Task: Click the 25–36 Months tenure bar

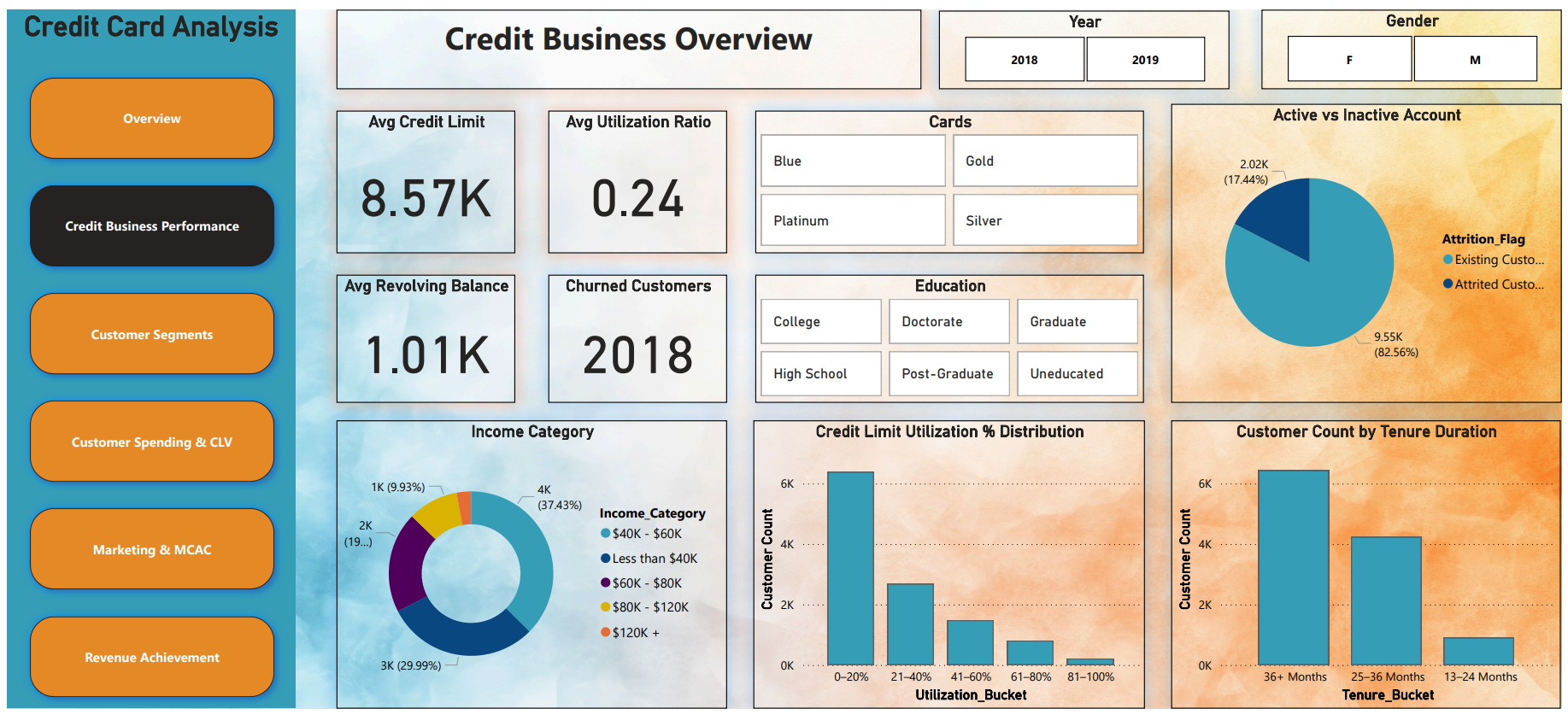Action: point(1386,600)
